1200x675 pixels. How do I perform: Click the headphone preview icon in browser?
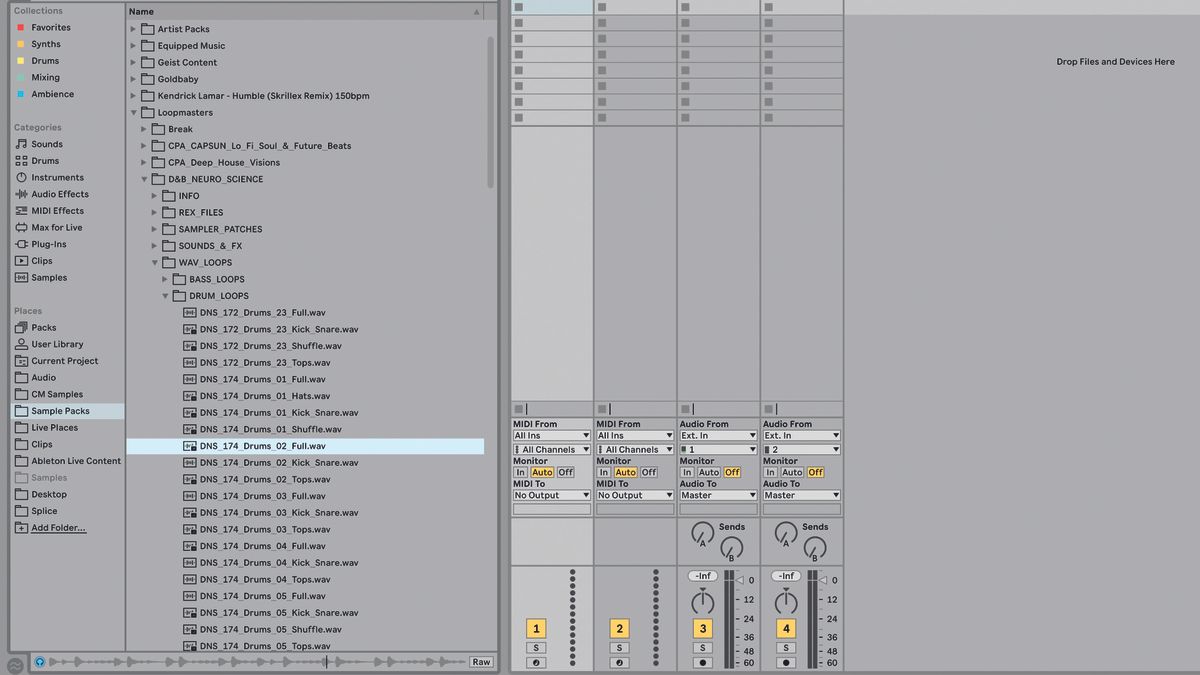coord(38,661)
